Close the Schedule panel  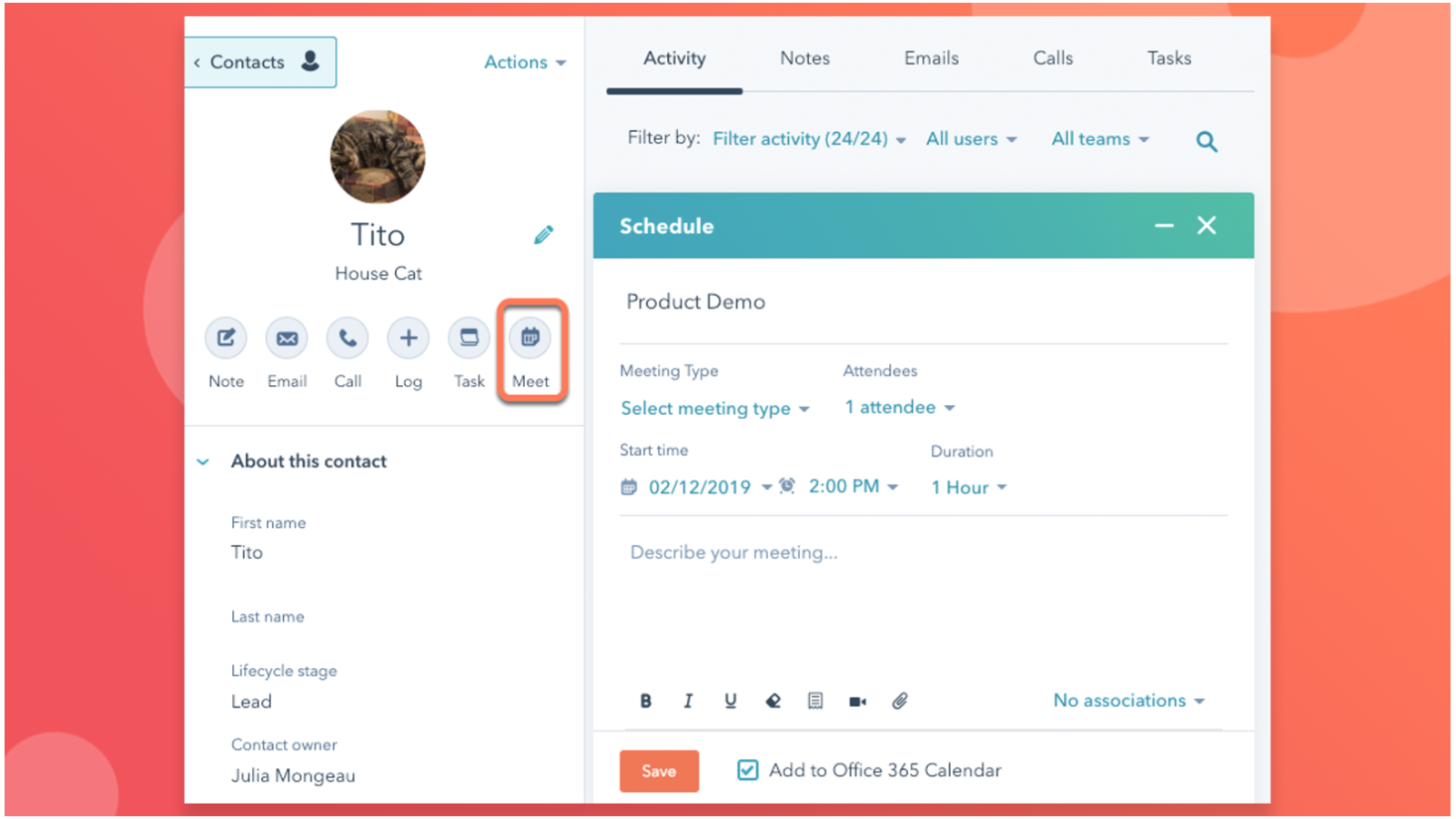(x=1207, y=226)
